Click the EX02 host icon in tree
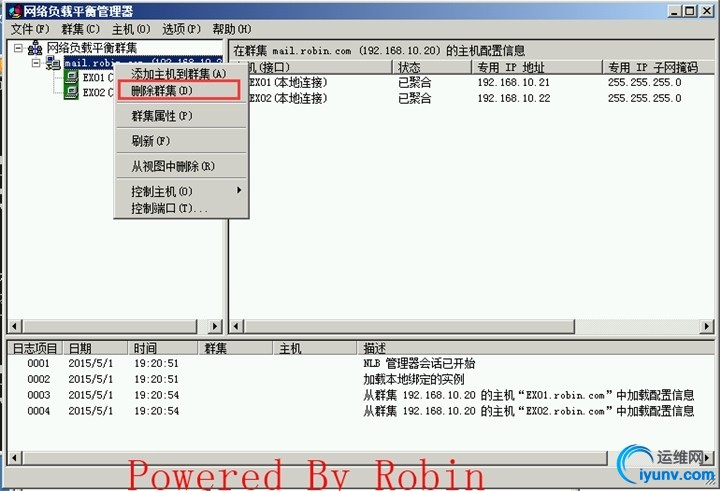 tap(71, 92)
